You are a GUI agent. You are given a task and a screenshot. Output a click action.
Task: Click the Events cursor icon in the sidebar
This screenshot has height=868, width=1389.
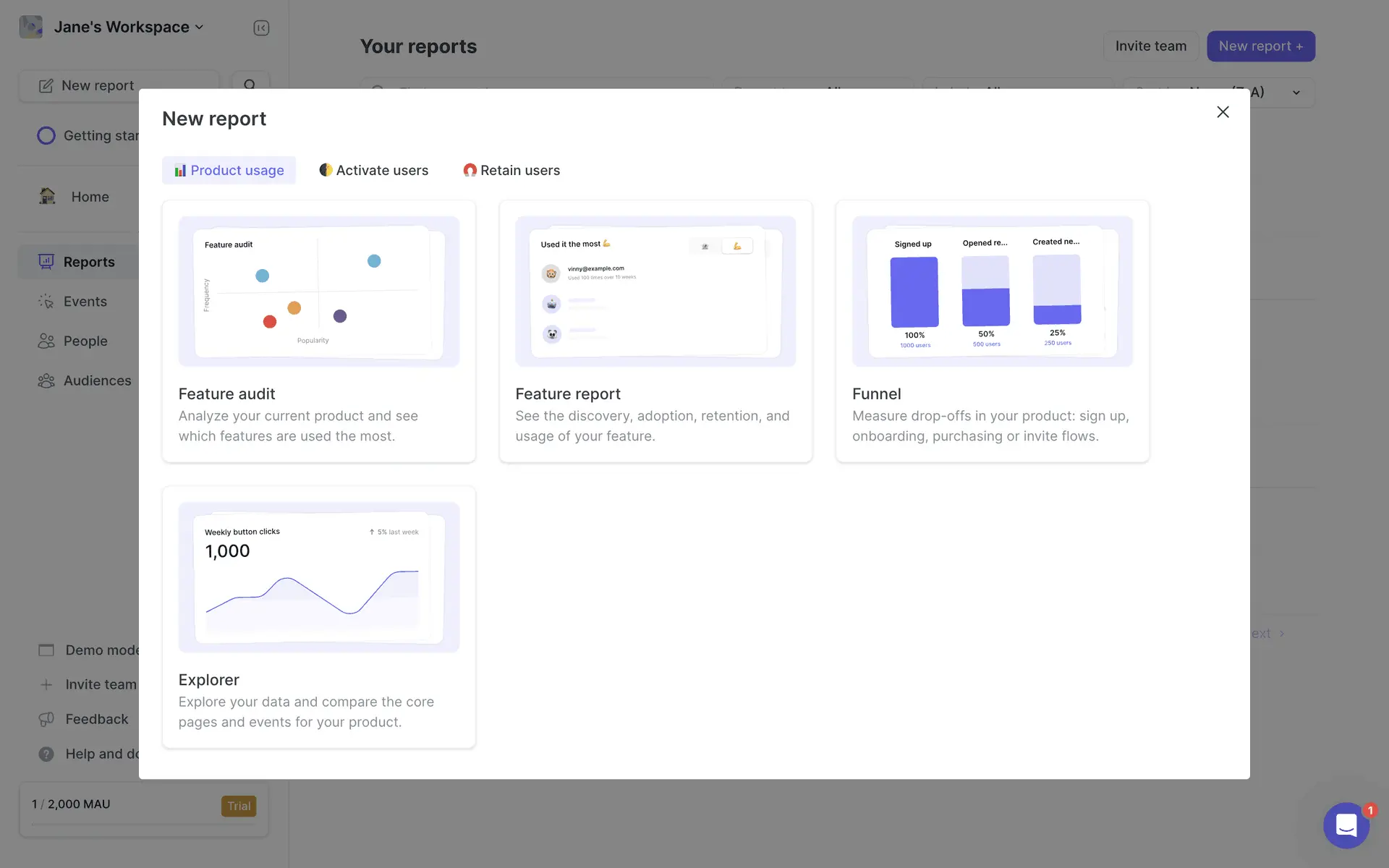[x=46, y=302]
